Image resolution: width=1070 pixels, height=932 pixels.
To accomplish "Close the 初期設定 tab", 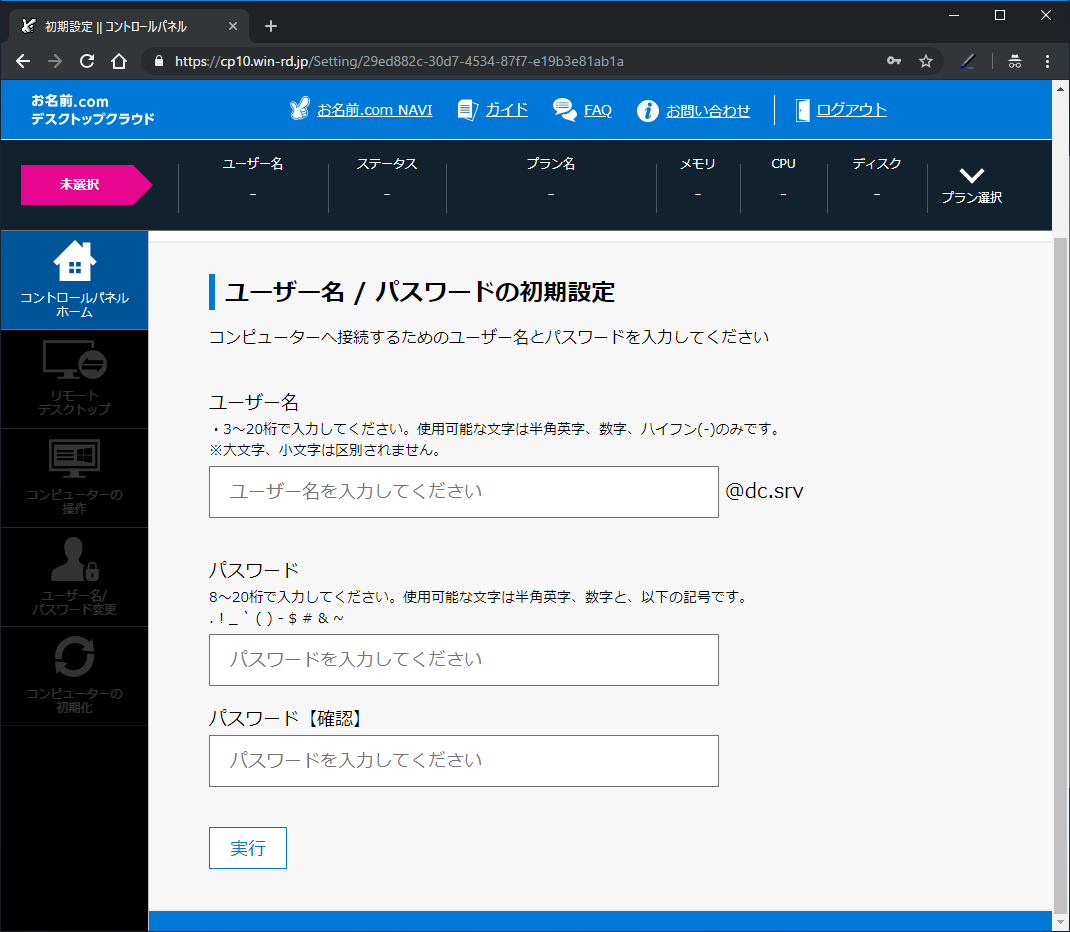I will click(233, 26).
